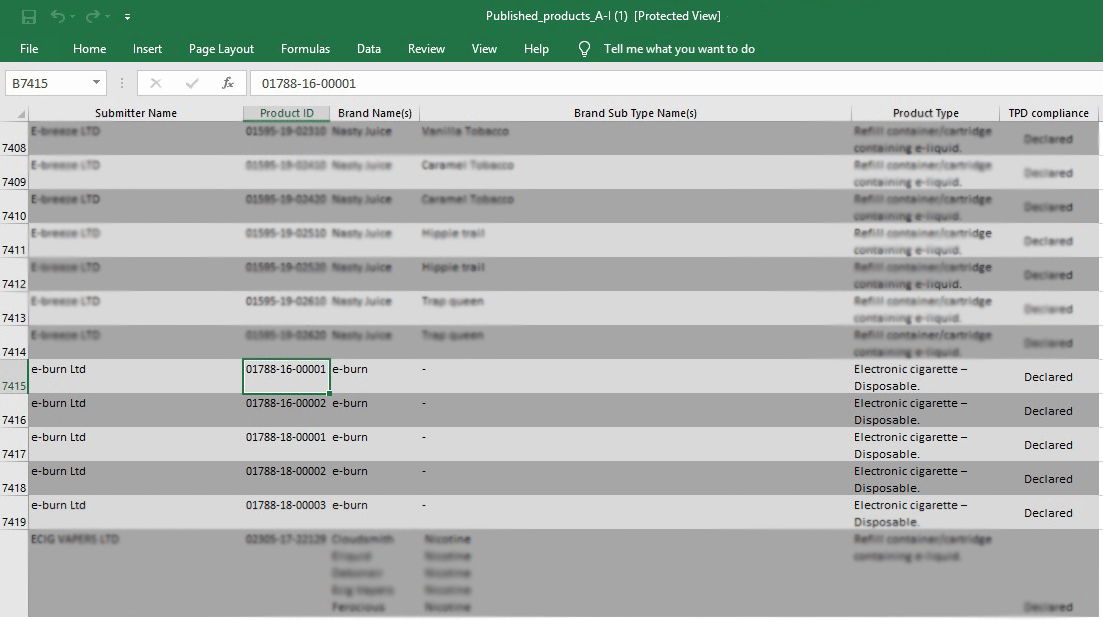
Task: Open the Formulas tab
Action: click(305, 49)
